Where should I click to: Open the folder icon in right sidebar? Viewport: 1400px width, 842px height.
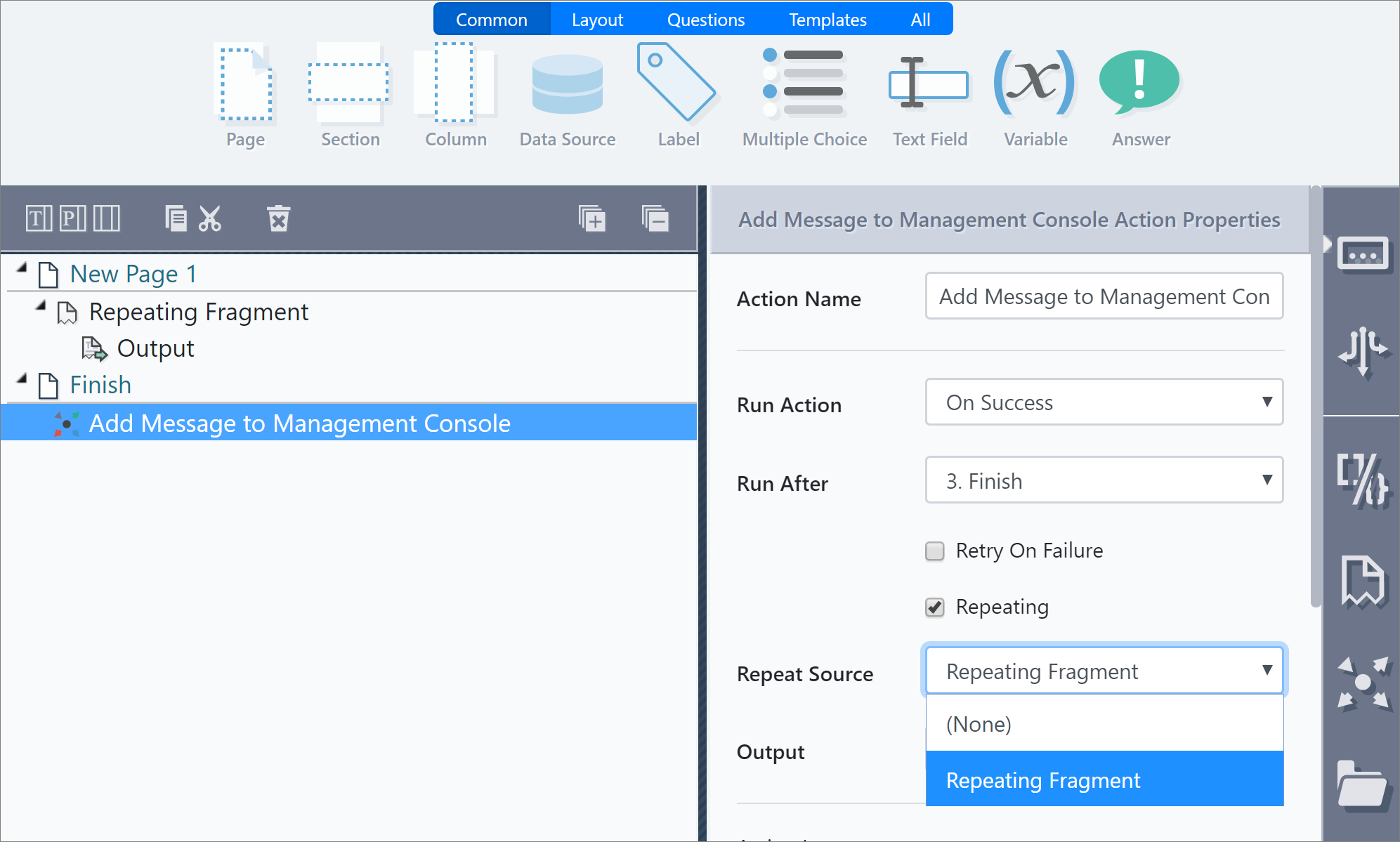(1361, 785)
